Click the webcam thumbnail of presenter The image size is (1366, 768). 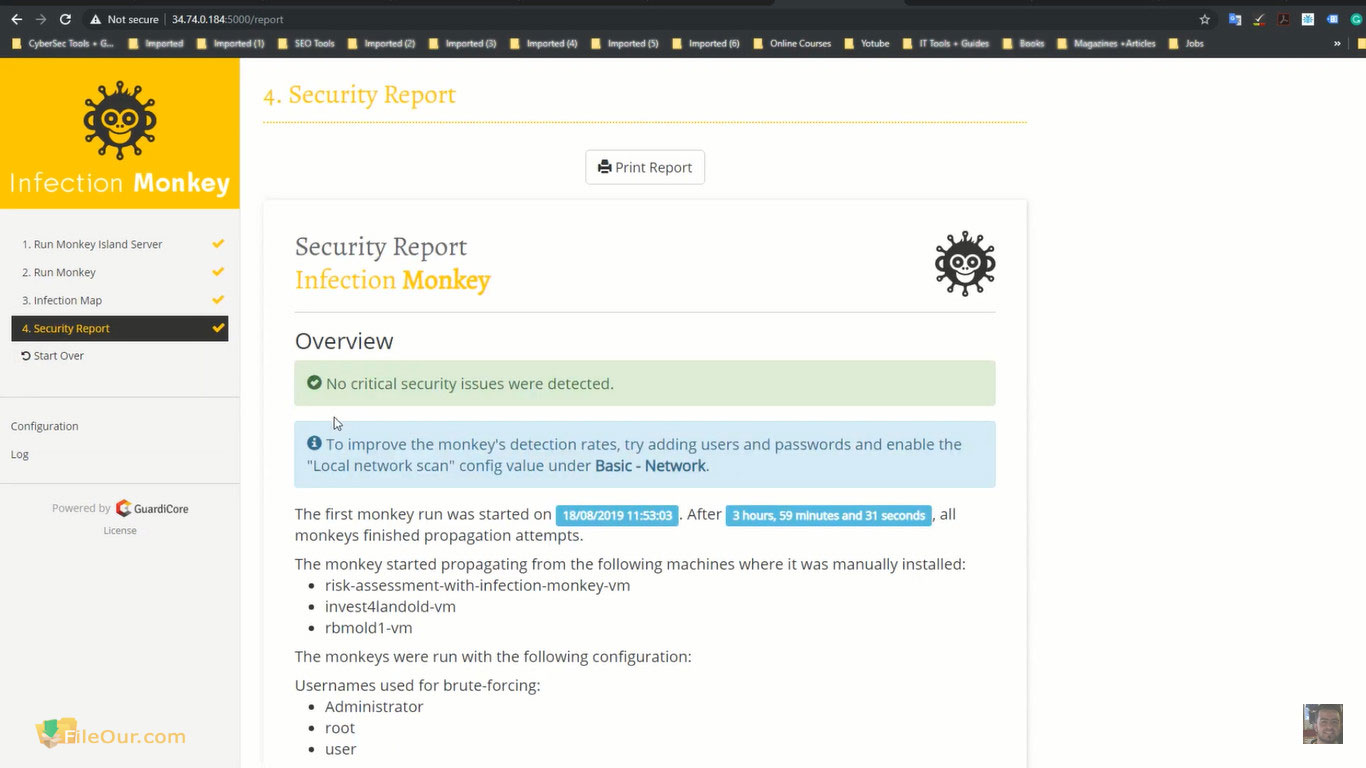point(1322,724)
